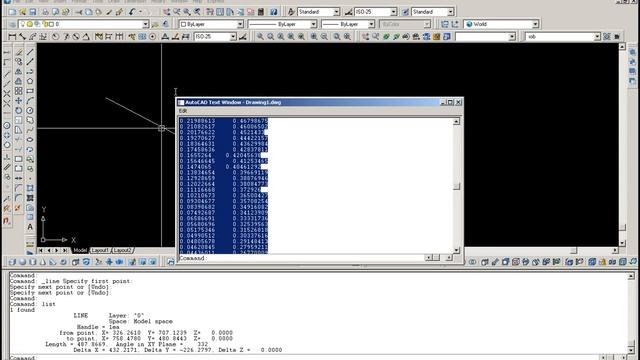640x360 pixels.
Task: Click the Angular dimension tool
Action: (86, 37)
